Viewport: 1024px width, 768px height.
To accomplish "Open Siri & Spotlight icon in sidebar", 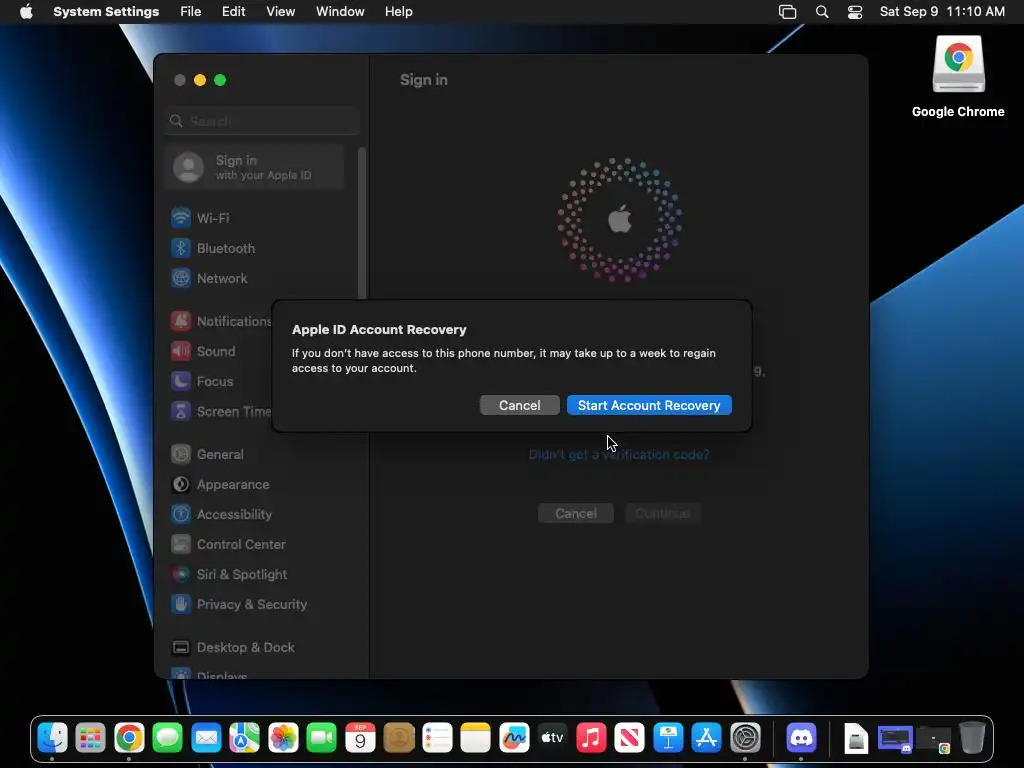I will click(181, 574).
